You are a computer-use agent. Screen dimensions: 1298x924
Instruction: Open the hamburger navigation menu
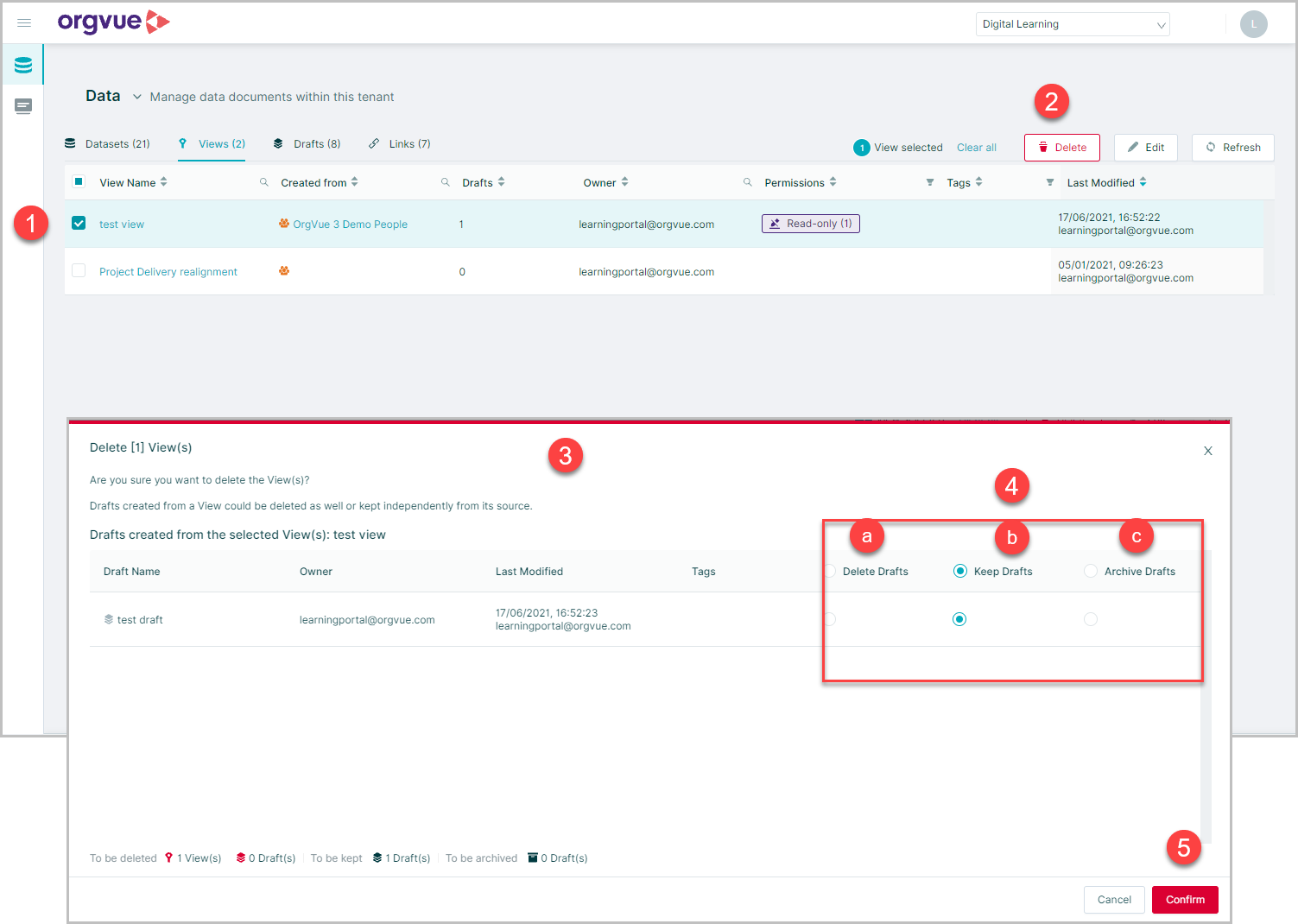pos(24,23)
